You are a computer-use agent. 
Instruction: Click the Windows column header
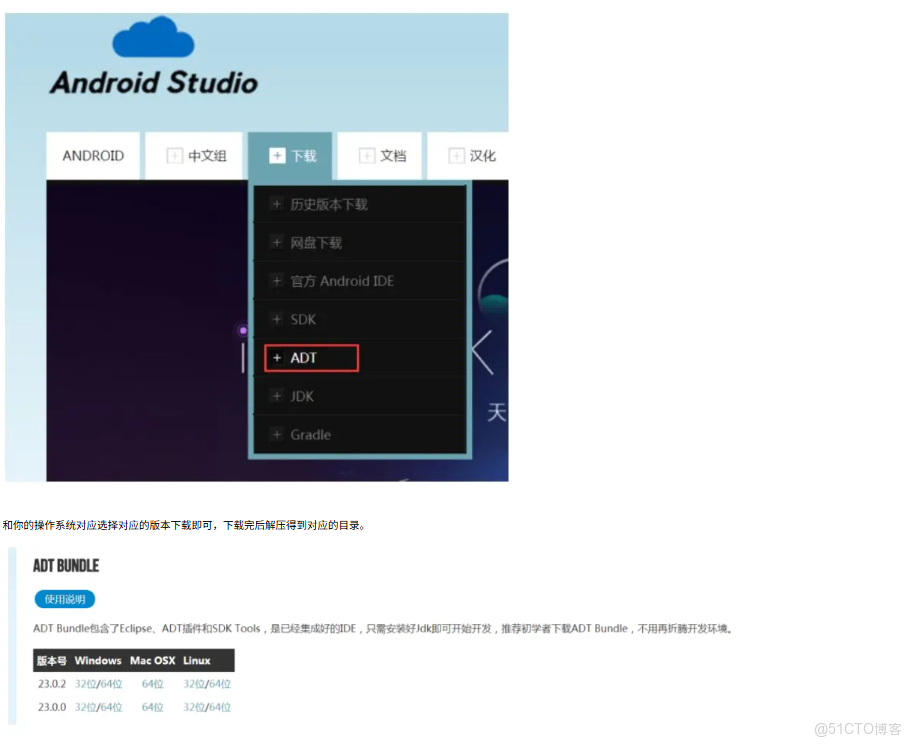click(x=98, y=661)
